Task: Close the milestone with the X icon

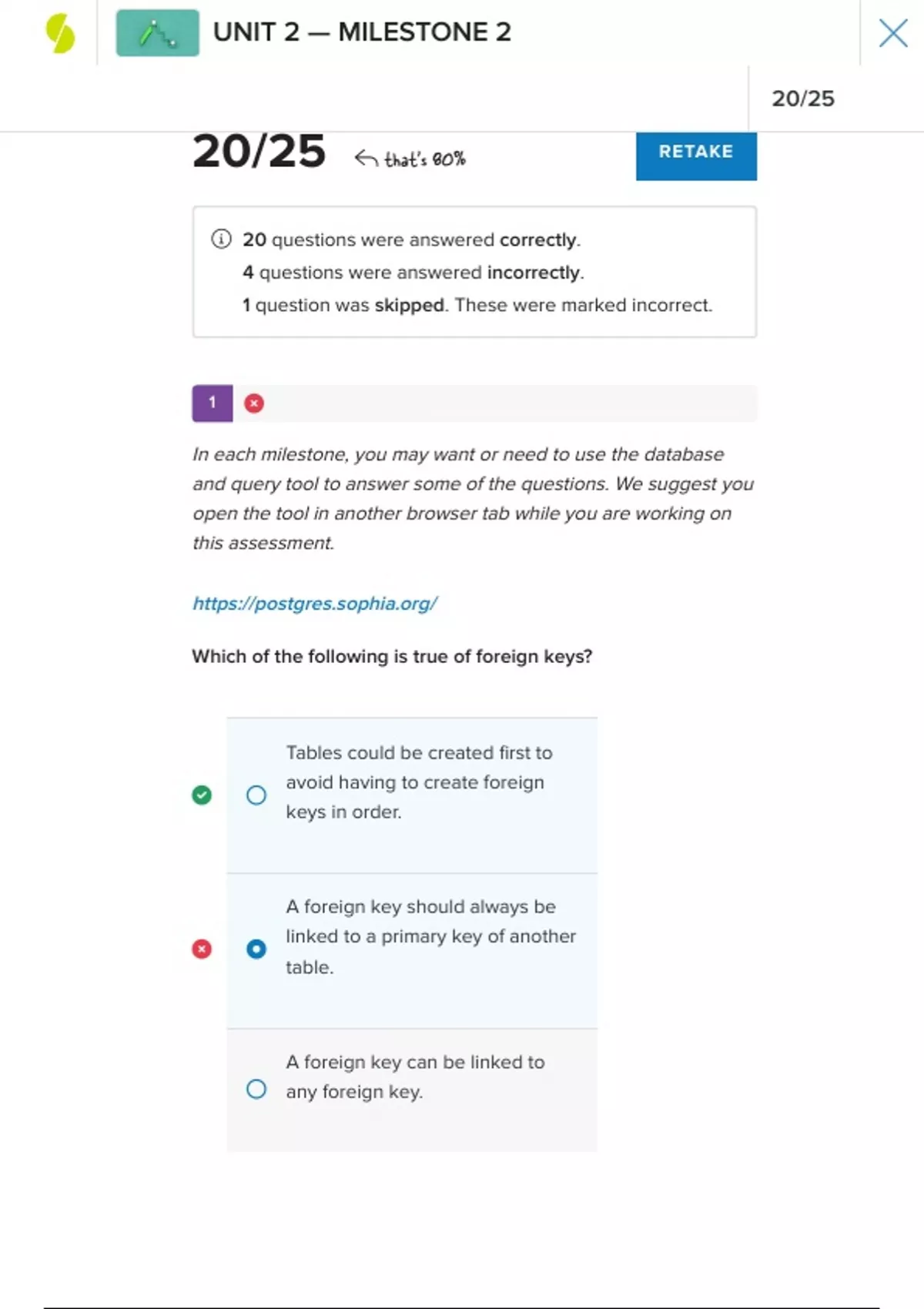Action: click(x=892, y=33)
